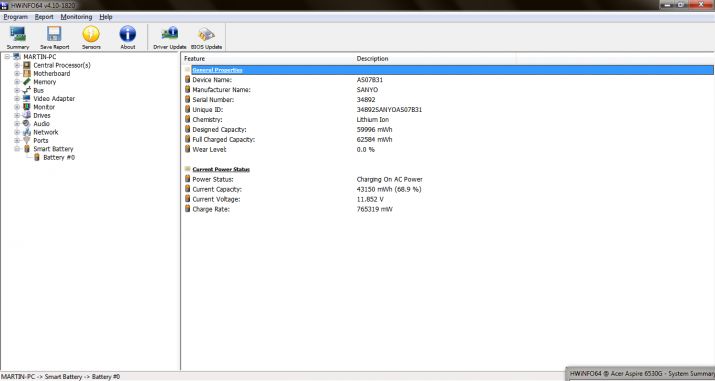This screenshot has height=381, width=715.
Task: Click the Smart Battery icon
Action: [x=26, y=149]
